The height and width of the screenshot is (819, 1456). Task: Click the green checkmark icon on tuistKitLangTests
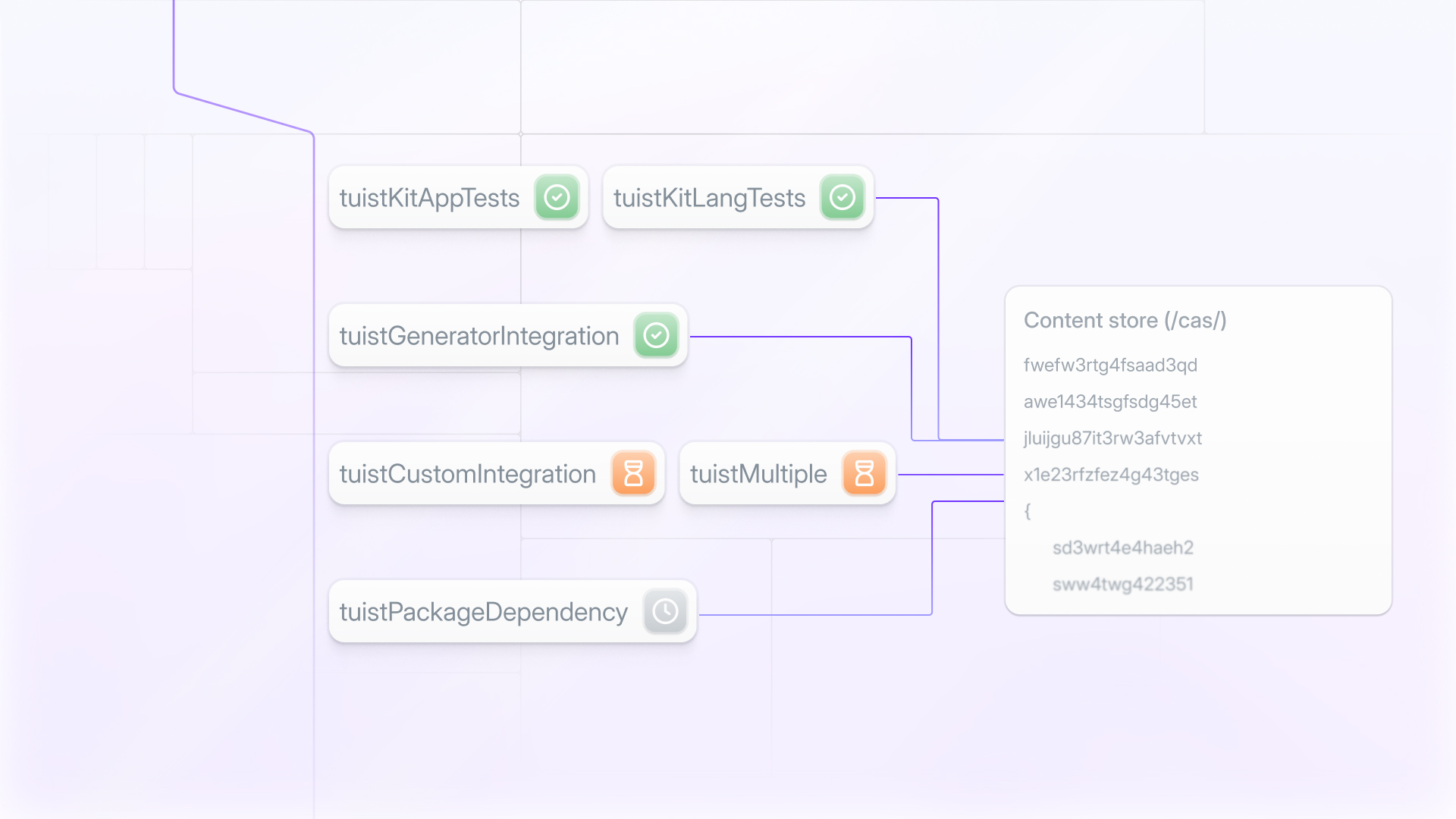(842, 197)
